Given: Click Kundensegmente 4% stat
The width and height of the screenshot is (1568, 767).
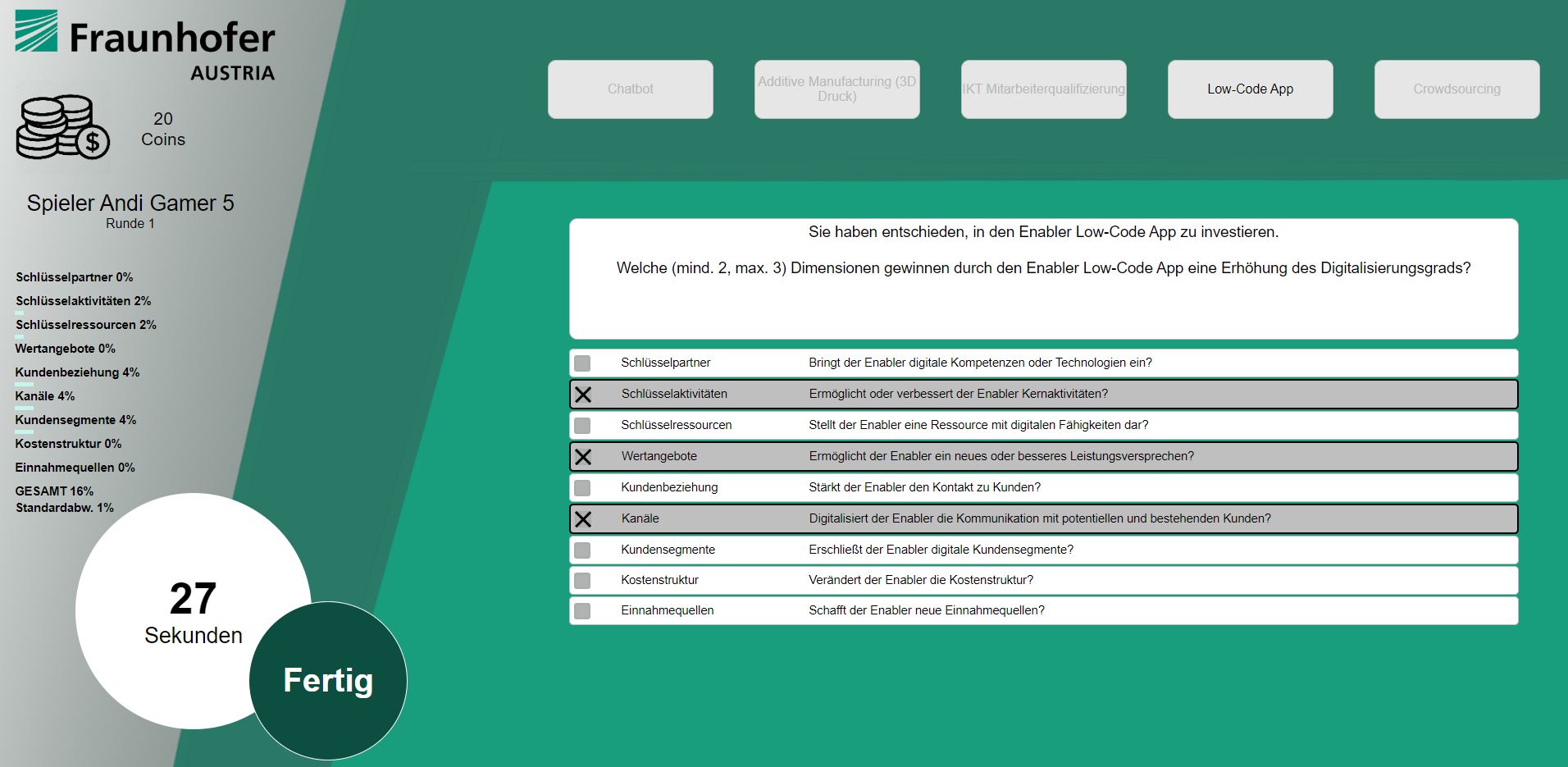Looking at the screenshot, I should pos(76,420).
